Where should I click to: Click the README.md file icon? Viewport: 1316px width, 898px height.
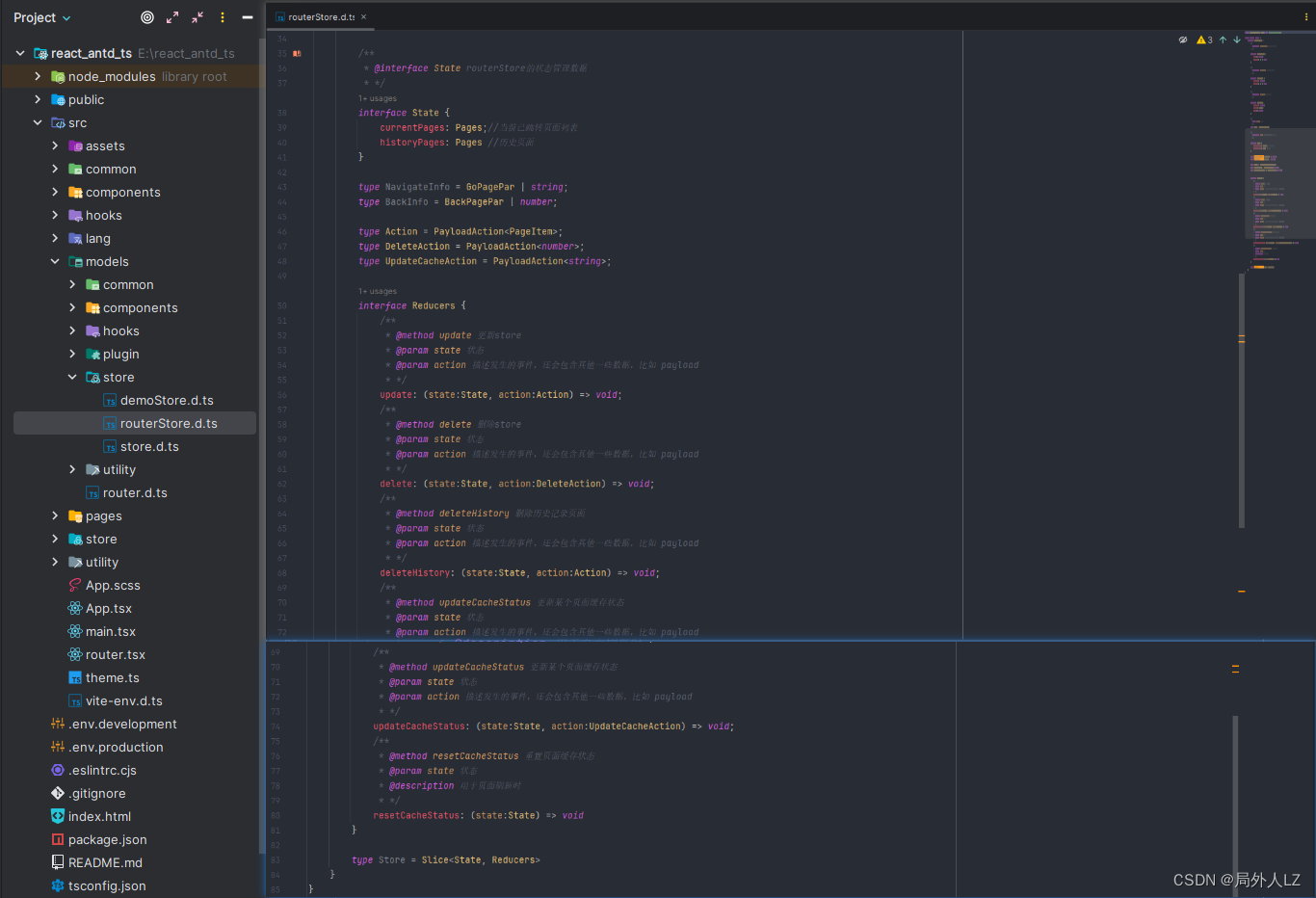click(58, 862)
